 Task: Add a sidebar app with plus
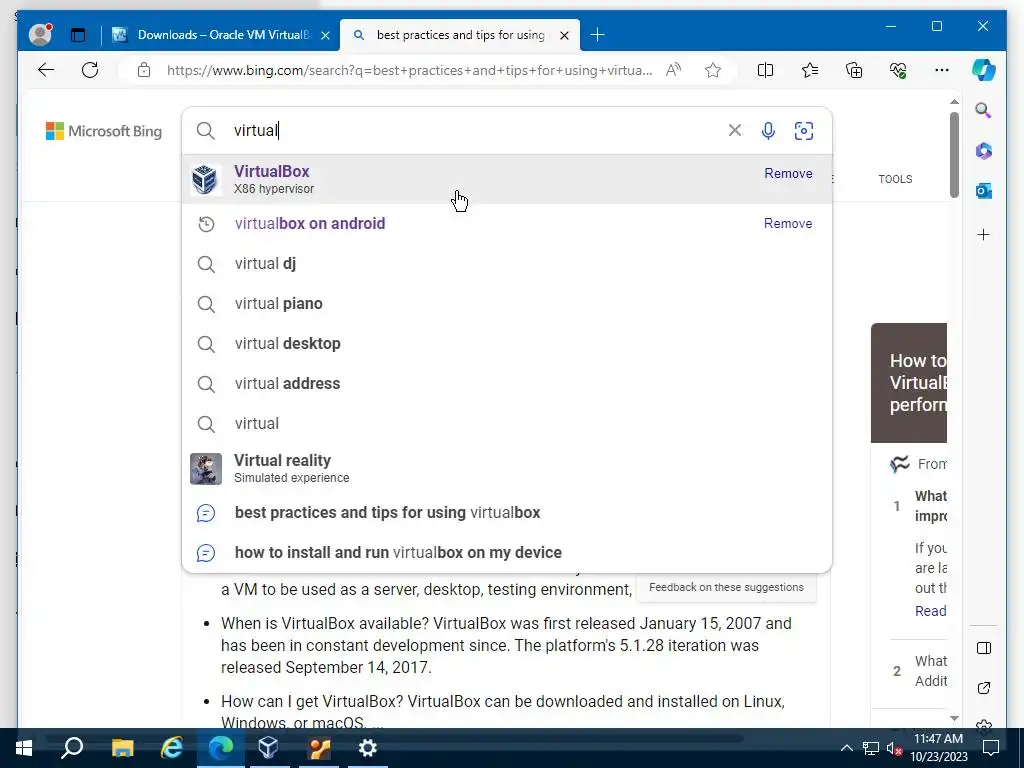[x=984, y=234]
